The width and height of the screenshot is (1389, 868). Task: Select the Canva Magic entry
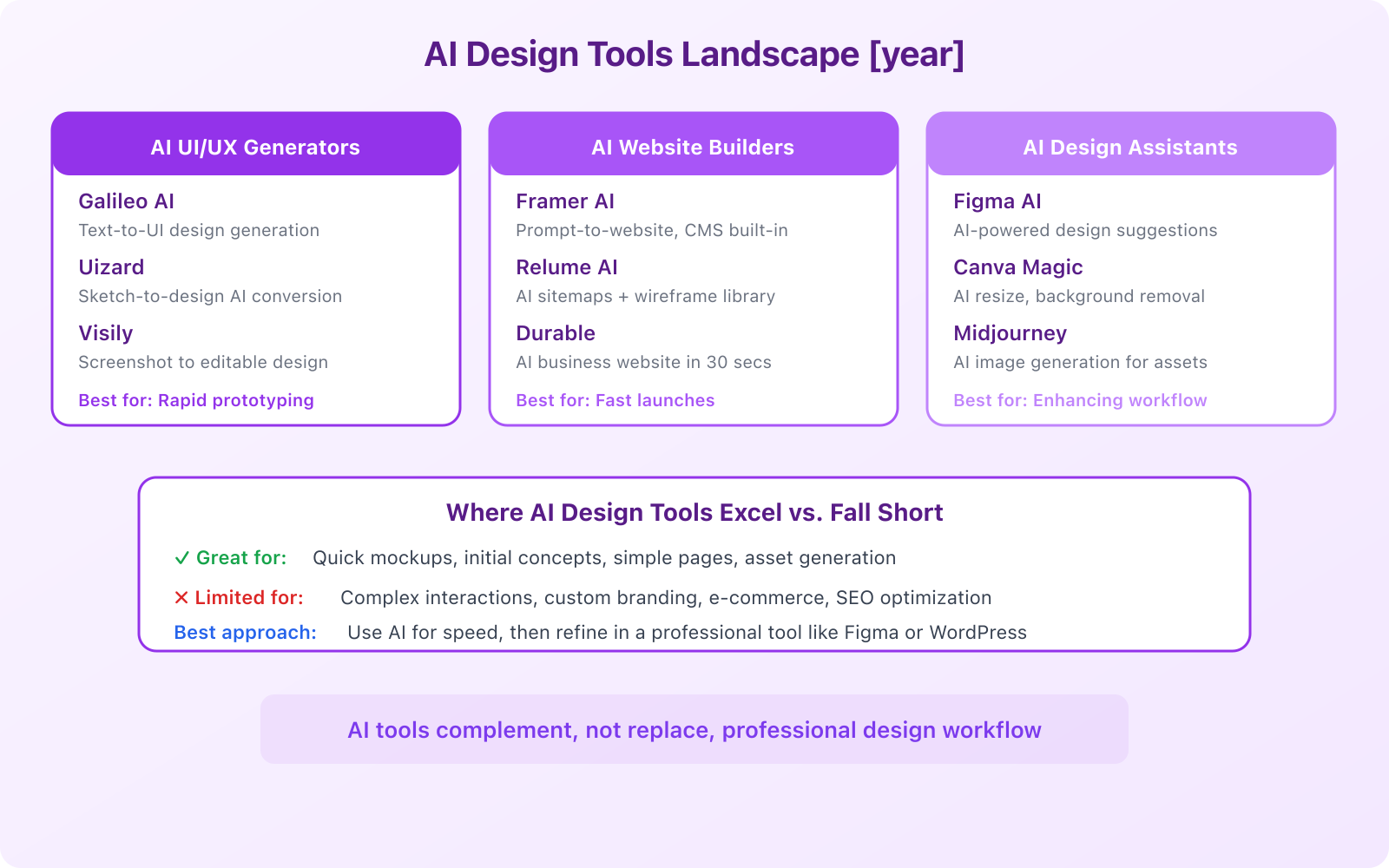pos(1017,267)
